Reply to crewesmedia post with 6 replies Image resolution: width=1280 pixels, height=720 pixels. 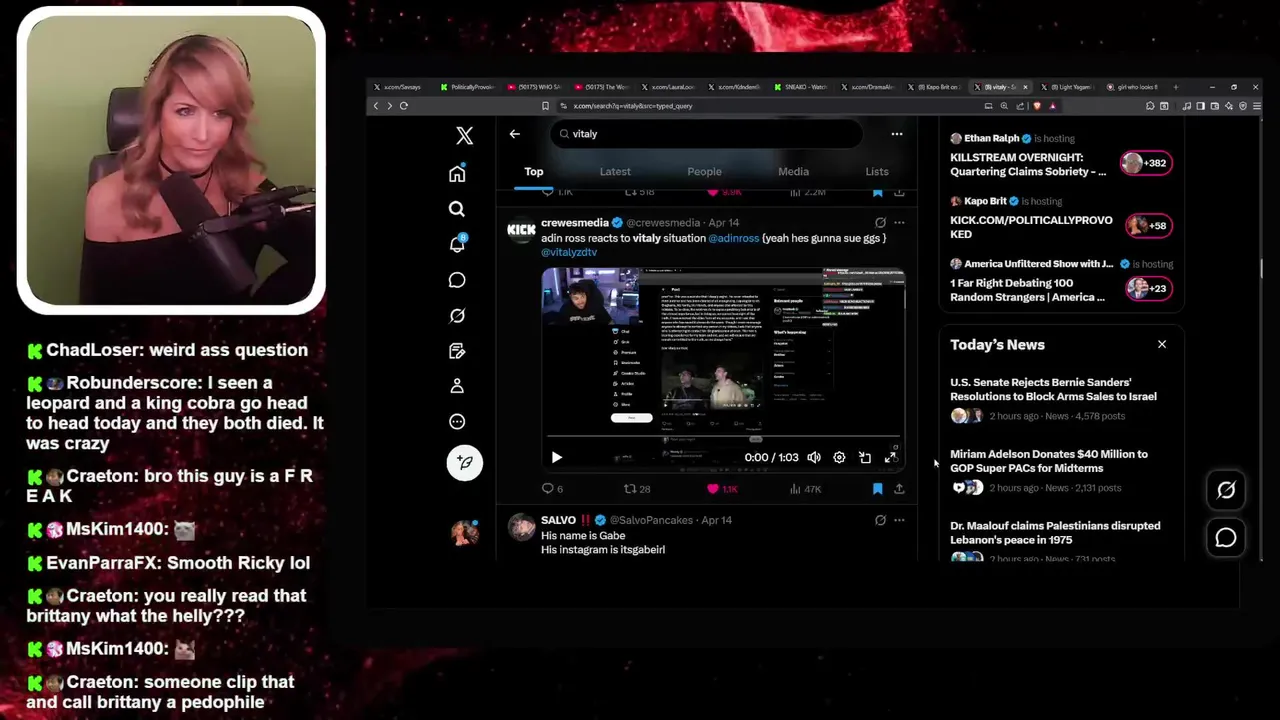click(552, 489)
